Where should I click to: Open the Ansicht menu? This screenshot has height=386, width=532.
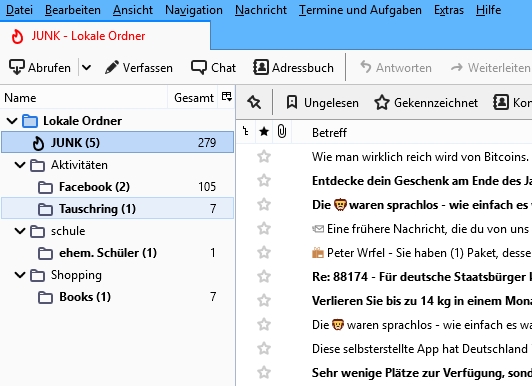pos(133,10)
